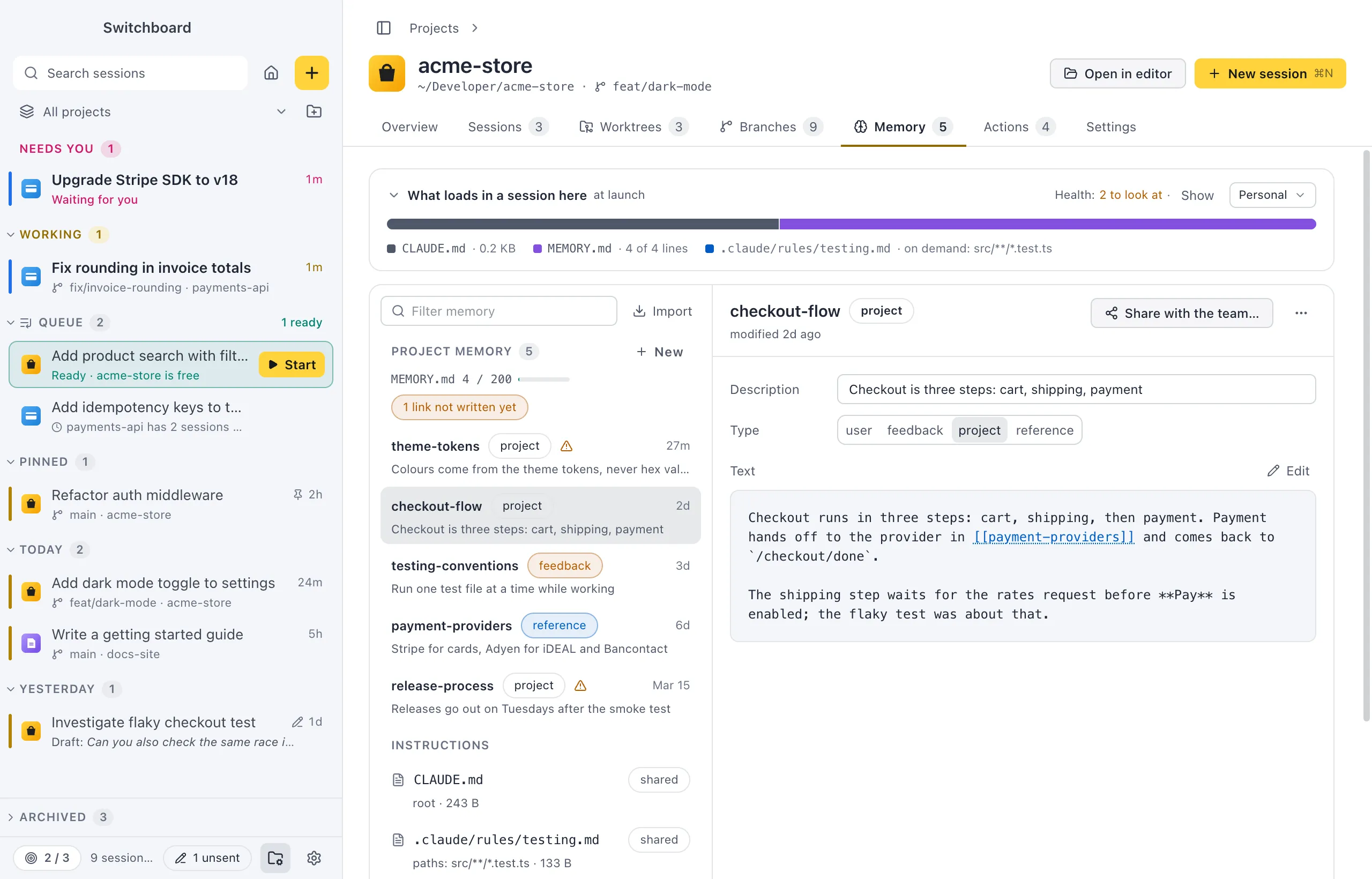
Task: Click the pin icon on Refactor auth middleware
Action: click(297, 494)
